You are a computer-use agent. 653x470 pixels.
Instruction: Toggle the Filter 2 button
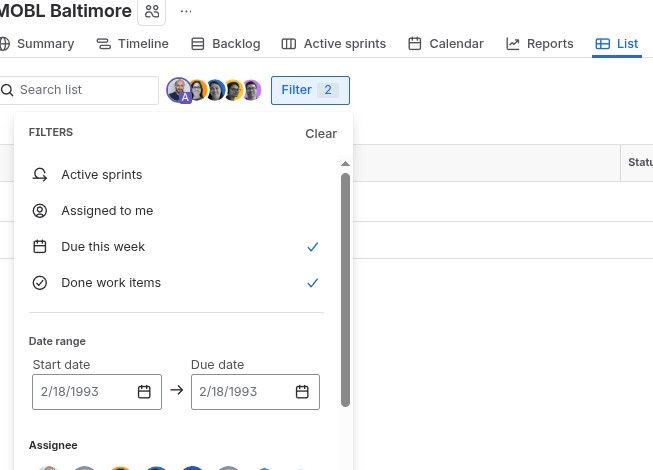click(310, 90)
